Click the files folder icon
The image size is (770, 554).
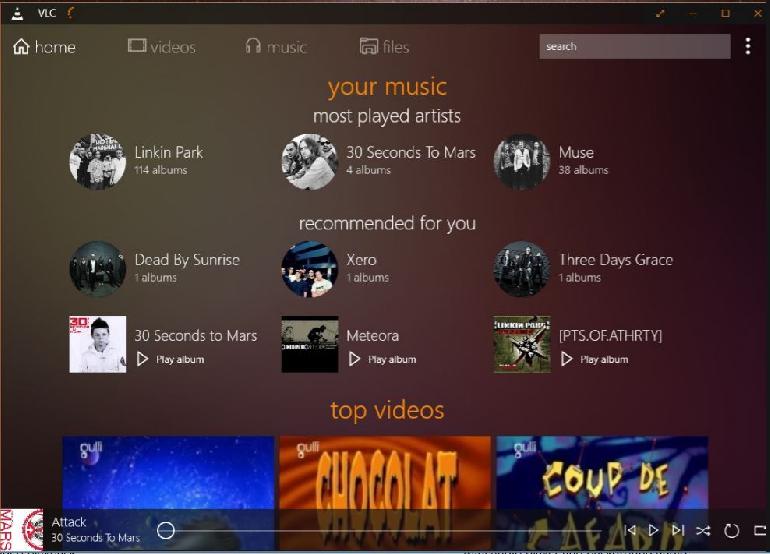coord(369,46)
